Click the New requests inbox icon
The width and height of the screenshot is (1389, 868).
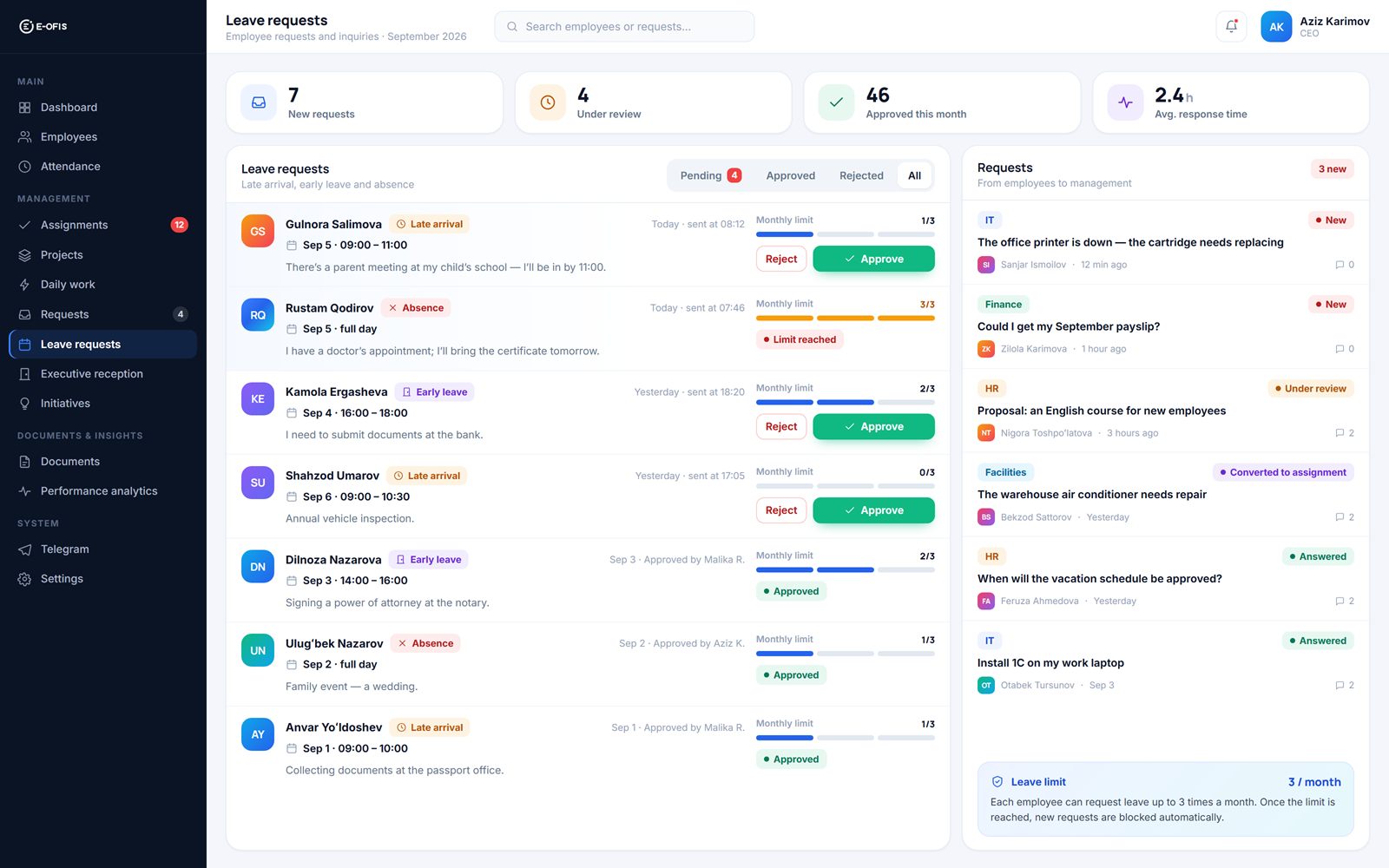click(x=259, y=102)
